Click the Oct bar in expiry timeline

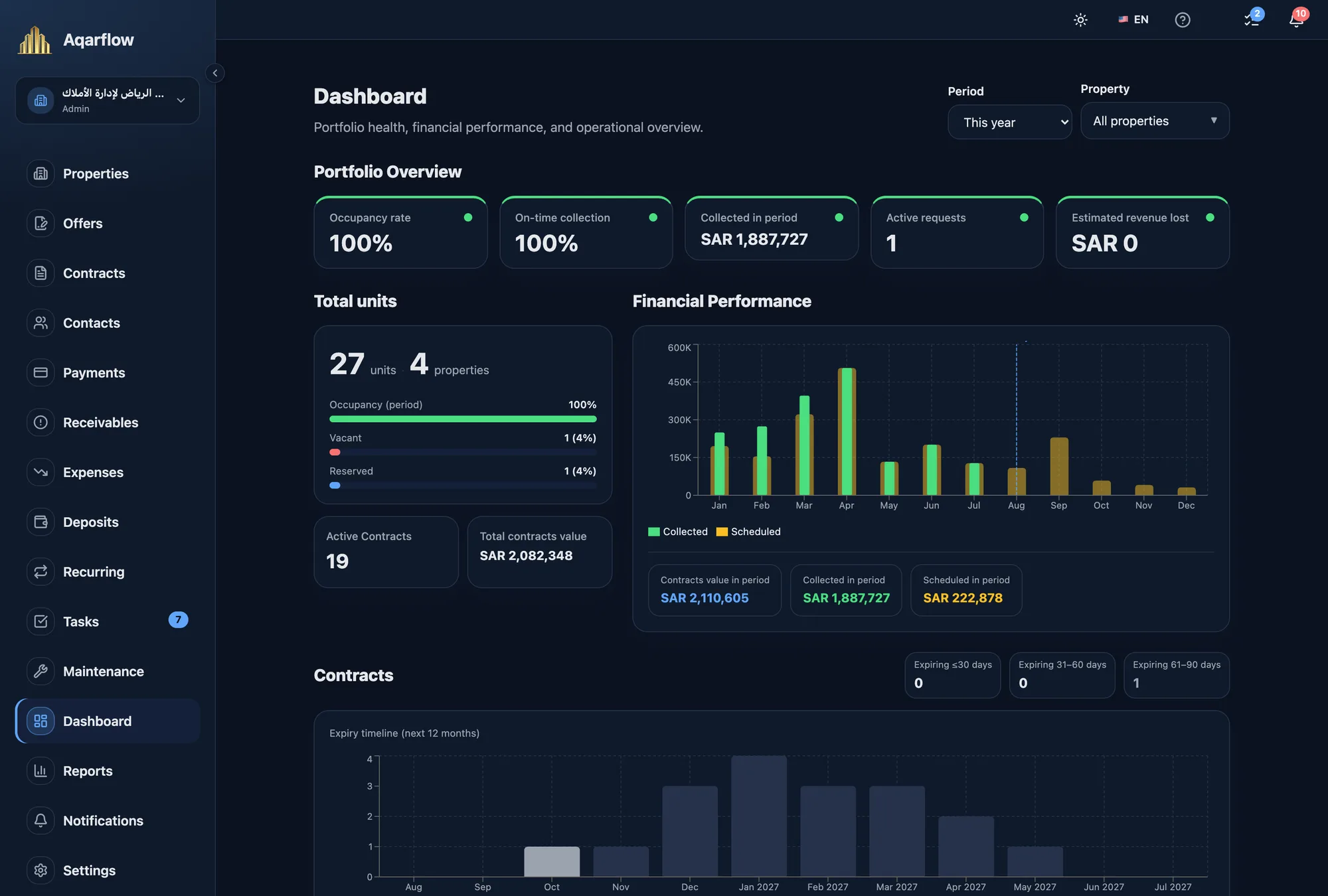552,861
